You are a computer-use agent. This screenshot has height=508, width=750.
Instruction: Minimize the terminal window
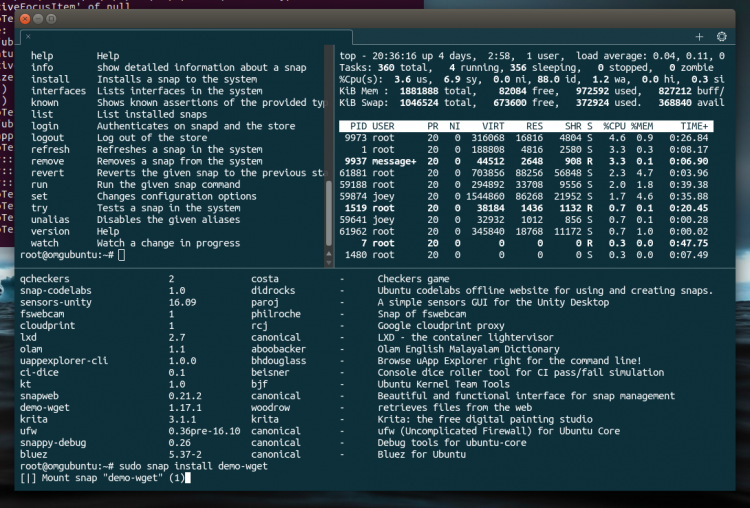[x=38, y=19]
